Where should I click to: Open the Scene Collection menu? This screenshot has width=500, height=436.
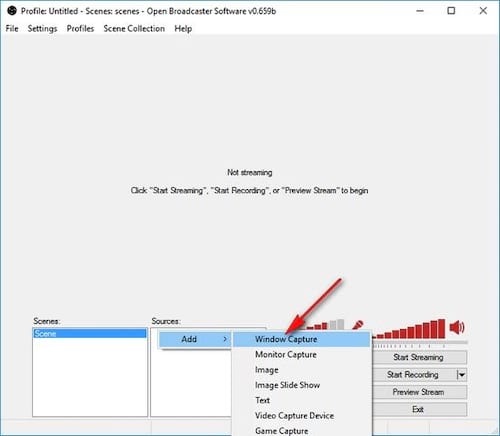134,29
